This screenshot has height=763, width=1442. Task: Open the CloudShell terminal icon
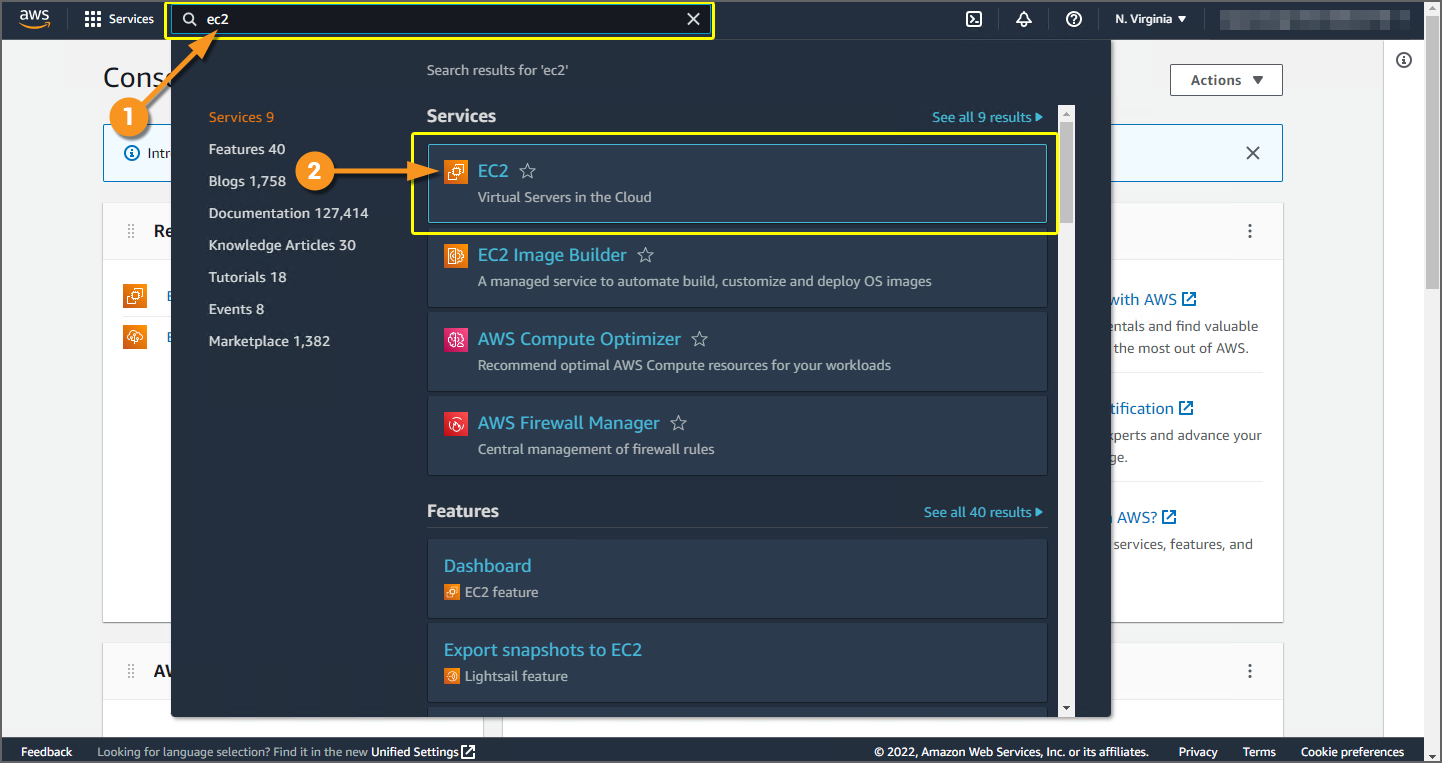click(x=973, y=19)
